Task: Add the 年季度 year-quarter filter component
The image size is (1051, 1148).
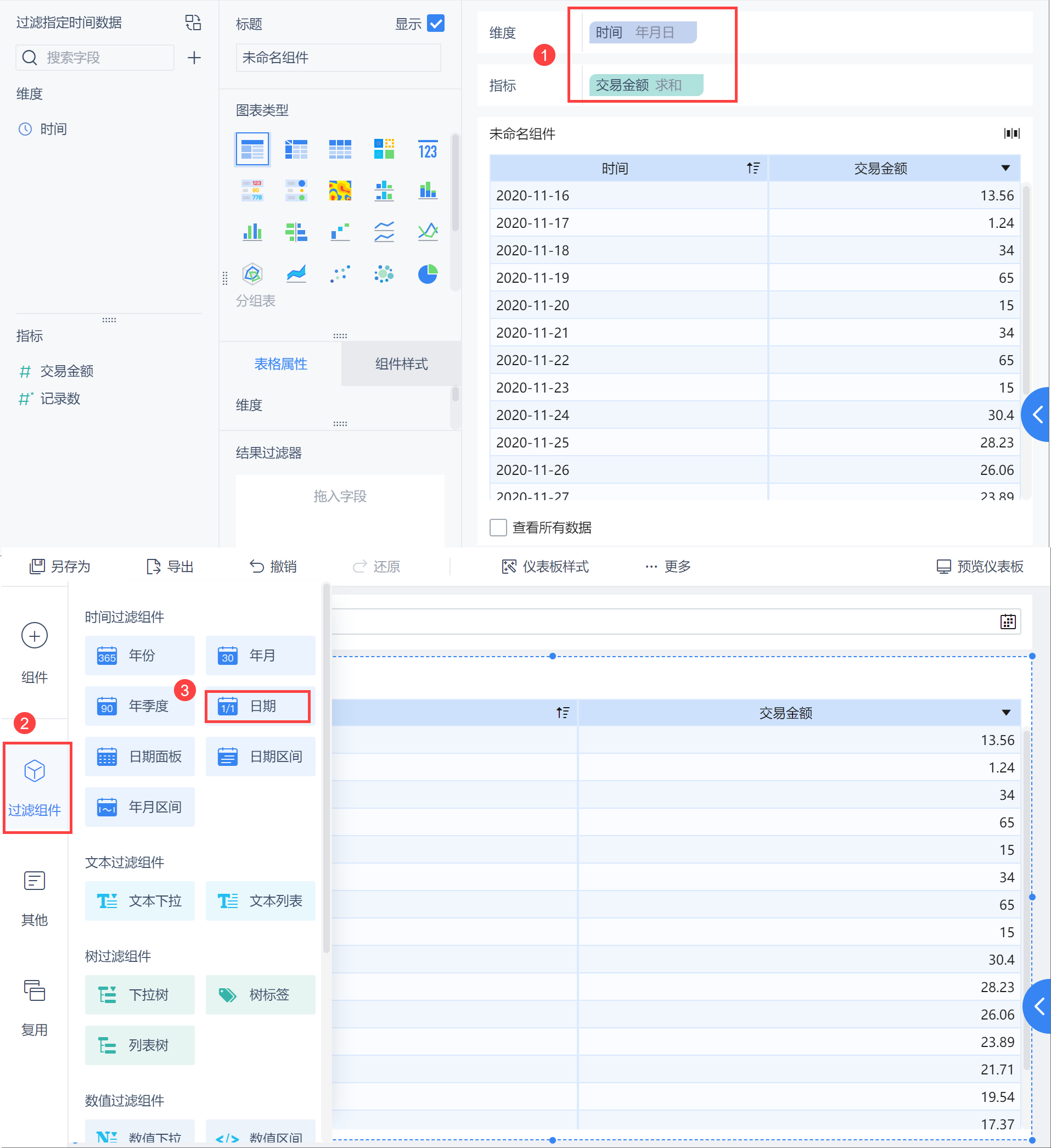Action: coord(139,705)
